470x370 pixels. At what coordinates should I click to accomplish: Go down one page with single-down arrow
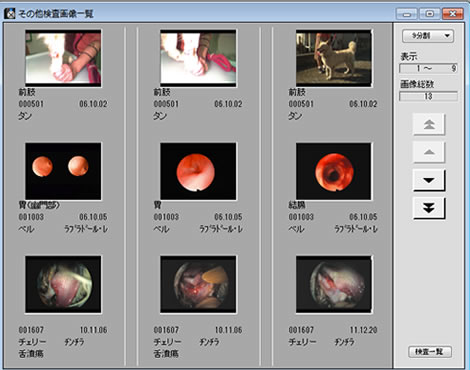429,180
